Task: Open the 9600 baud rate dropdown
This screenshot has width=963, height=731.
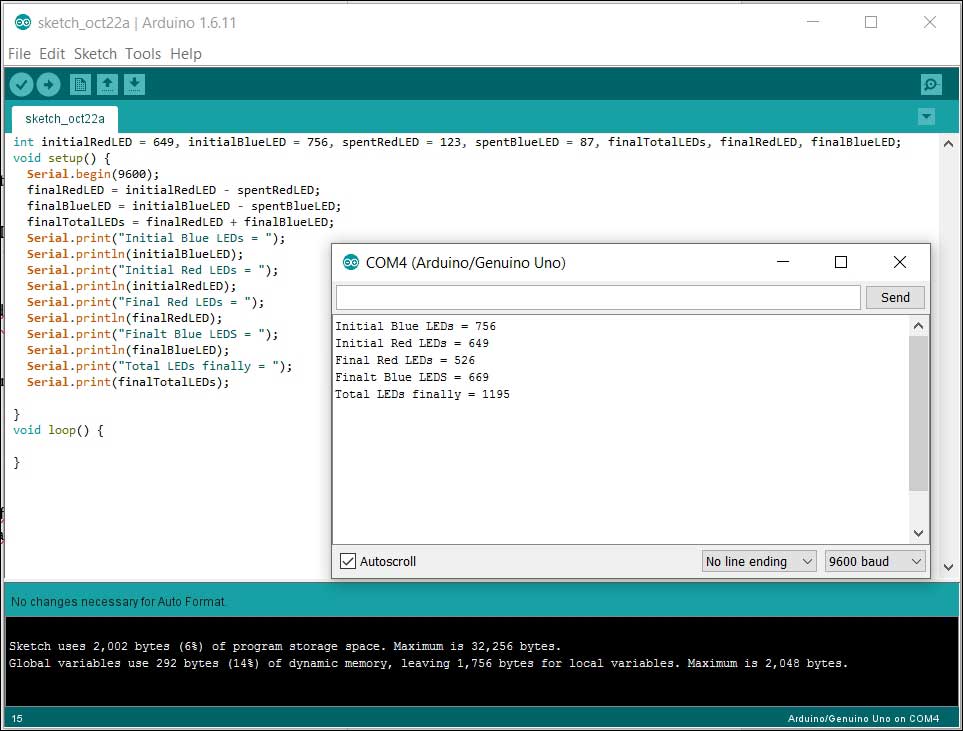Action: pyautogui.click(x=875, y=561)
